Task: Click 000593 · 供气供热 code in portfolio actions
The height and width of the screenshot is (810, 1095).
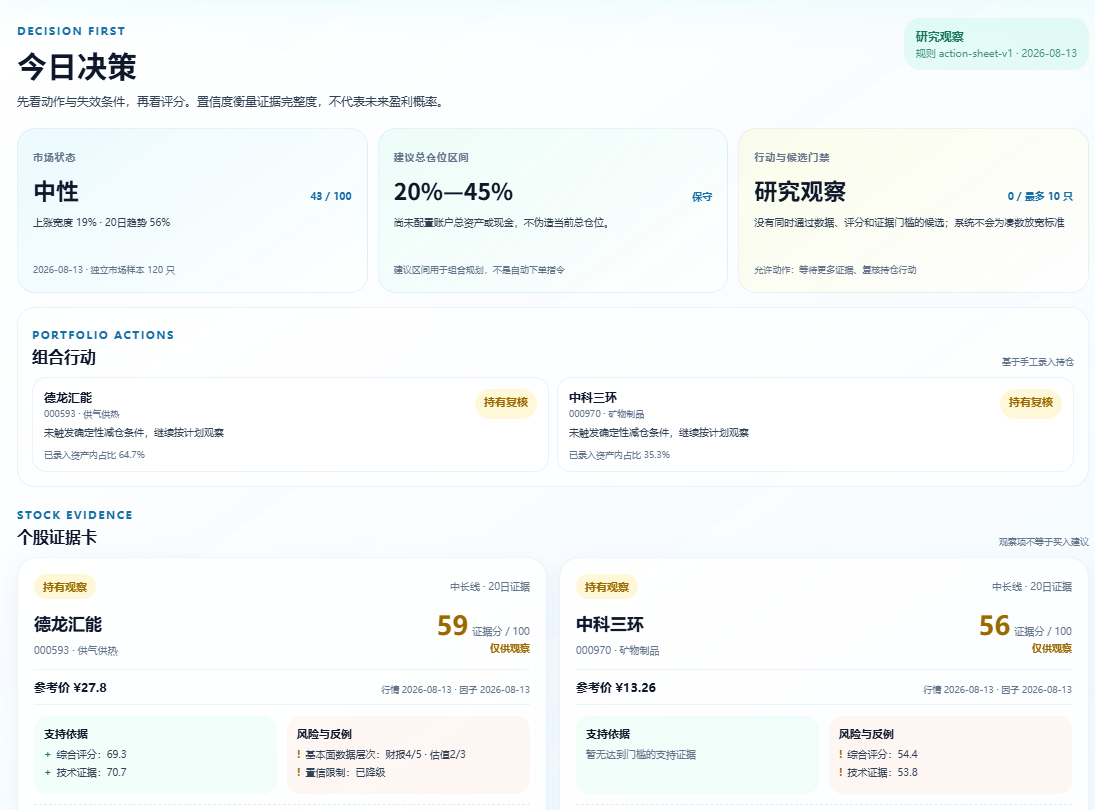Action: tap(82, 414)
